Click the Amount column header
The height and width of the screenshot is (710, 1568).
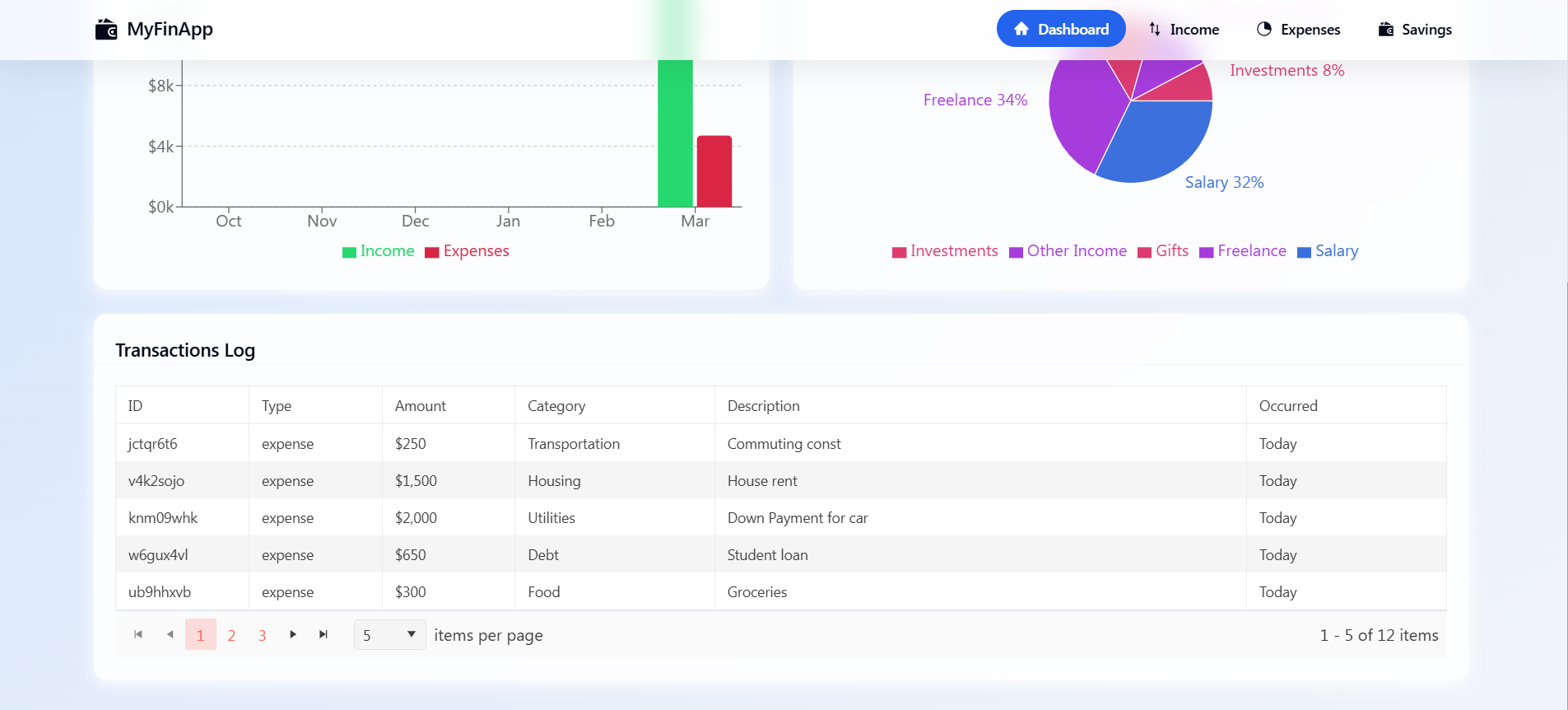[x=449, y=405]
